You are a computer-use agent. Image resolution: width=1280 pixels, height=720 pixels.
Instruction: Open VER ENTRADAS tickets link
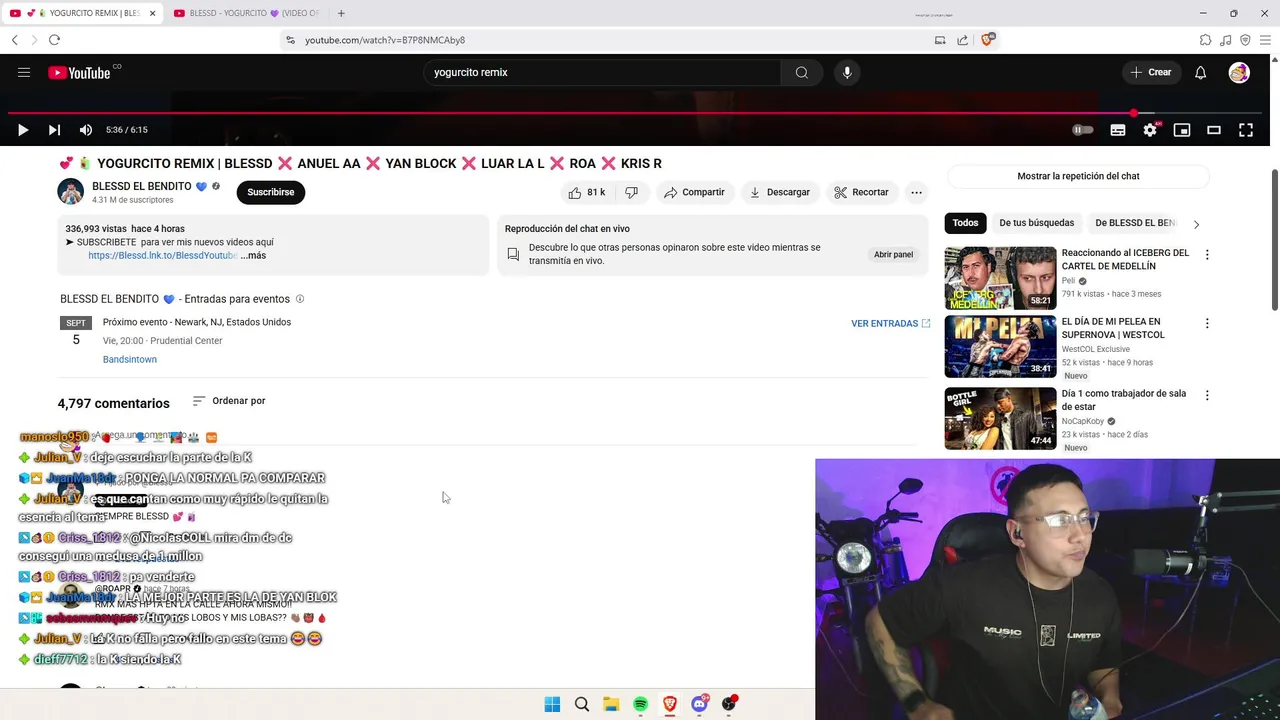point(890,324)
